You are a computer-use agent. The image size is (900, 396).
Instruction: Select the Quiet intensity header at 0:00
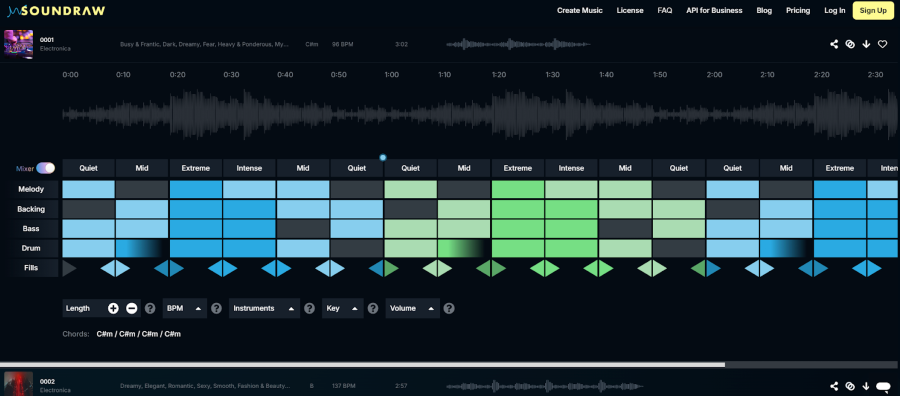pyautogui.click(x=88, y=168)
